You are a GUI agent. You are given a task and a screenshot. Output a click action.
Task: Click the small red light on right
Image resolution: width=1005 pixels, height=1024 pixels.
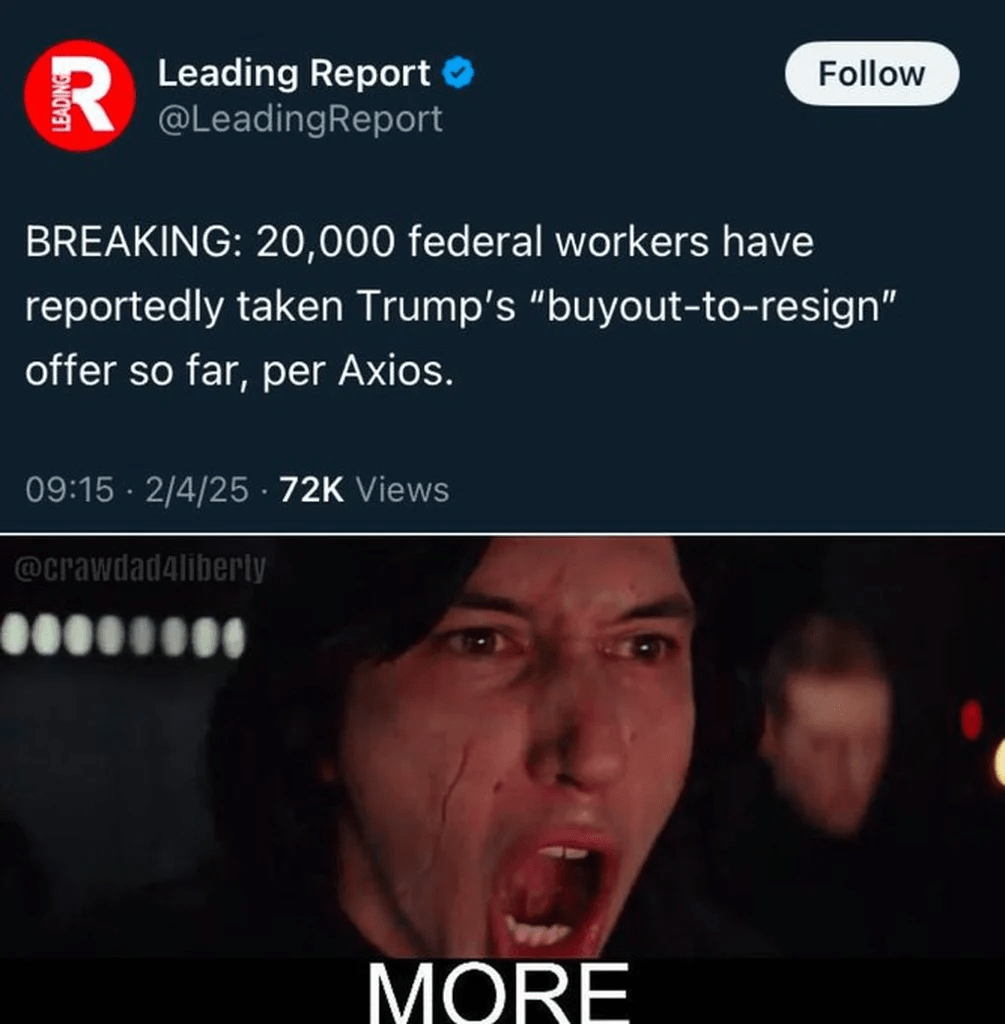click(x=972, y=719)
